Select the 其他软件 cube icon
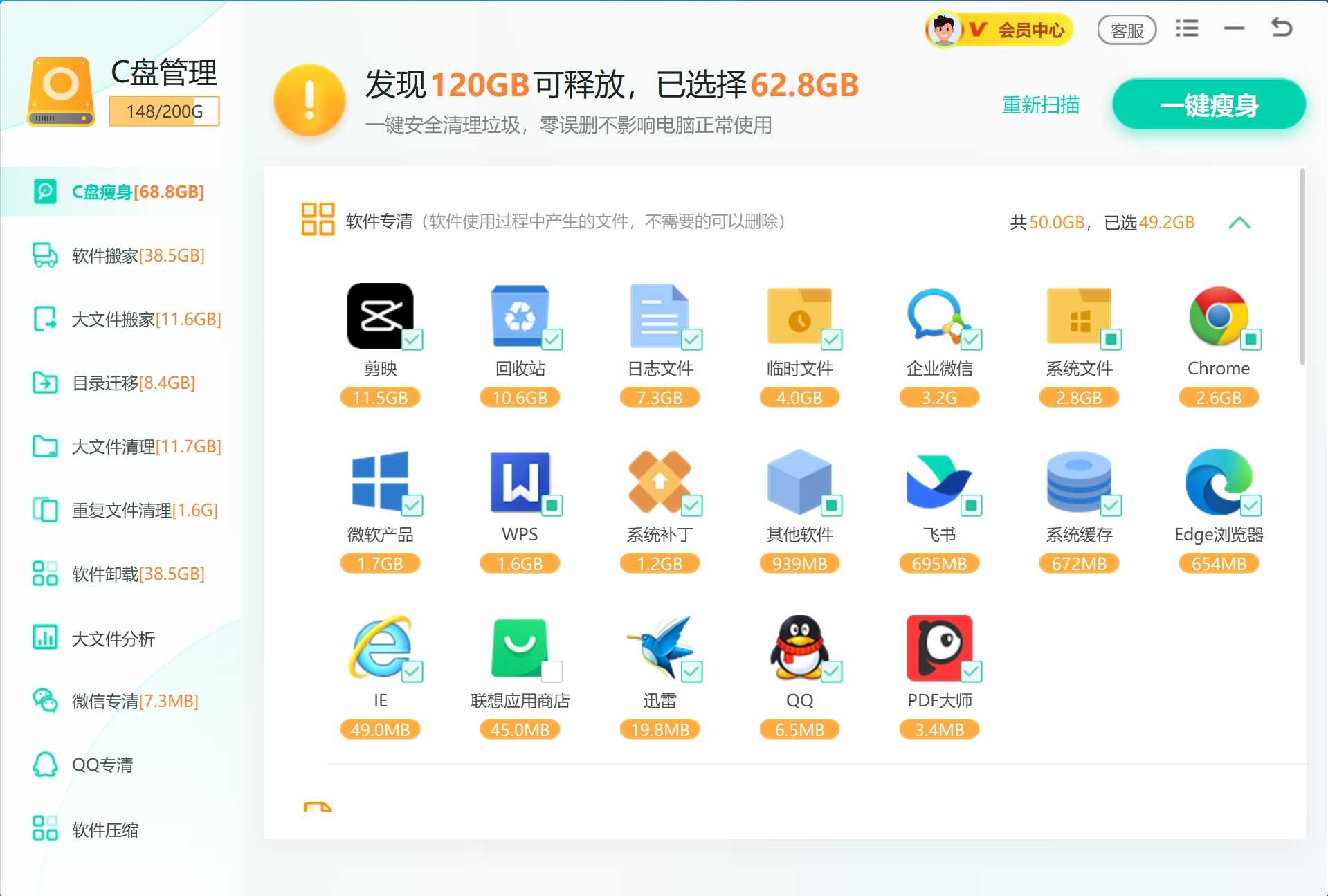1328x896 pixels. click(x=799, y=482)
